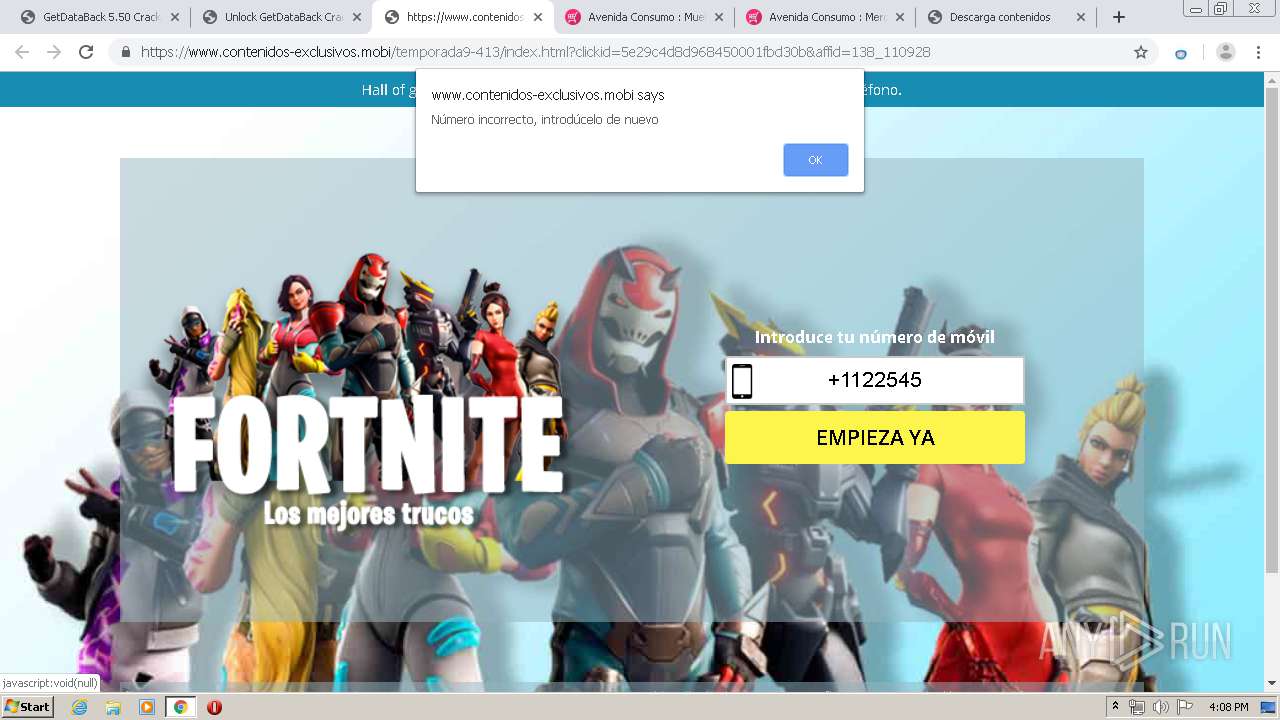The width and height of the screenshot is (1280, 720).
Task: Click the "Número incorrecto, introdúcelo de nuevo" message
Action: [x=545, y=120]
